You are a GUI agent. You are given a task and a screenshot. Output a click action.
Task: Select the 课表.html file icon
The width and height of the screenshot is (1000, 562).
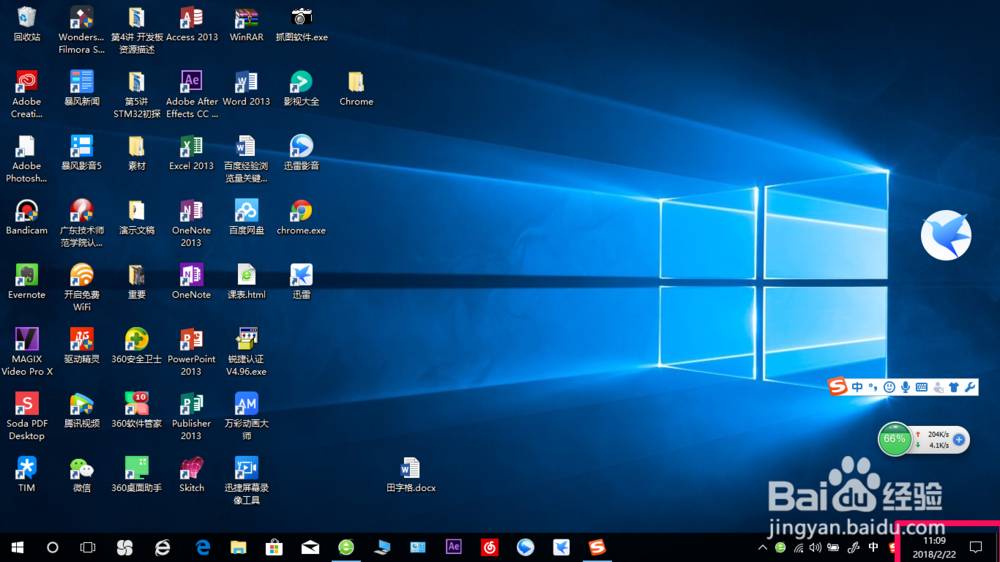[x=246, y=282]
